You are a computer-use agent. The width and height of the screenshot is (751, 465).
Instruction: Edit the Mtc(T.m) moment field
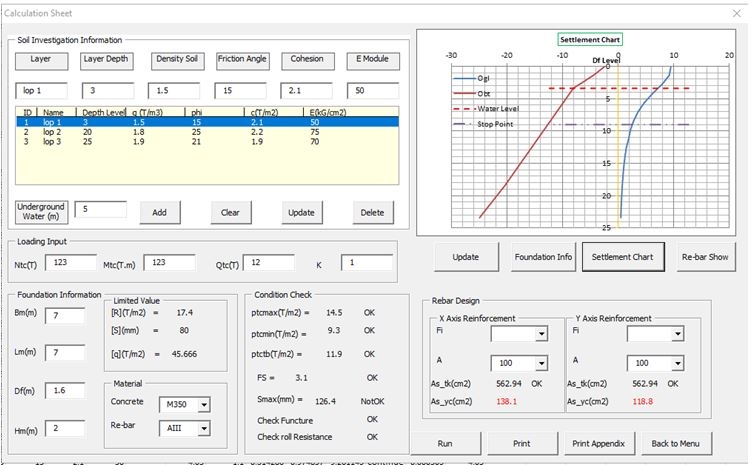(170, 262)
